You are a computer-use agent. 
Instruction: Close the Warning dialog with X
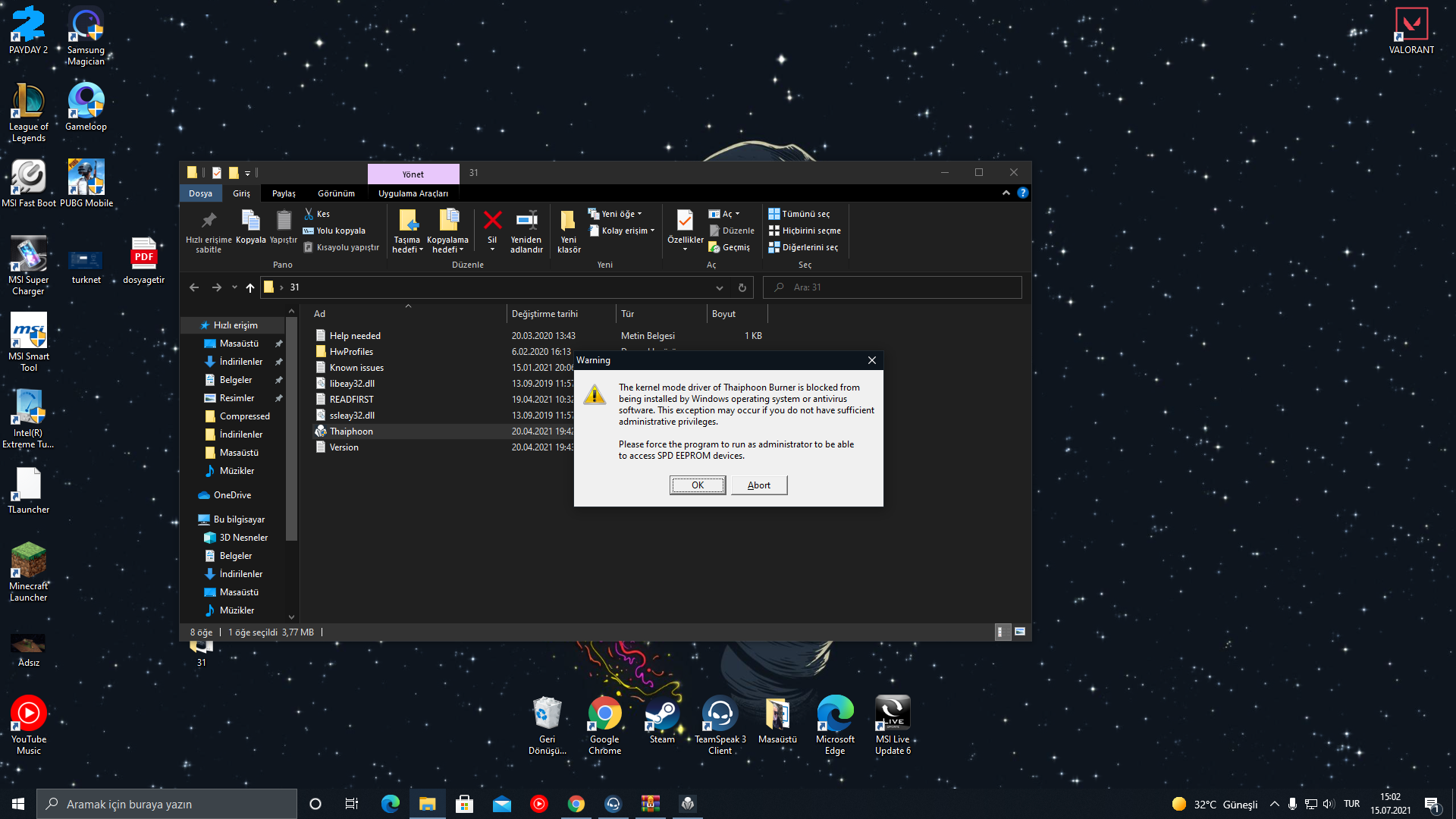coord(872,360)
